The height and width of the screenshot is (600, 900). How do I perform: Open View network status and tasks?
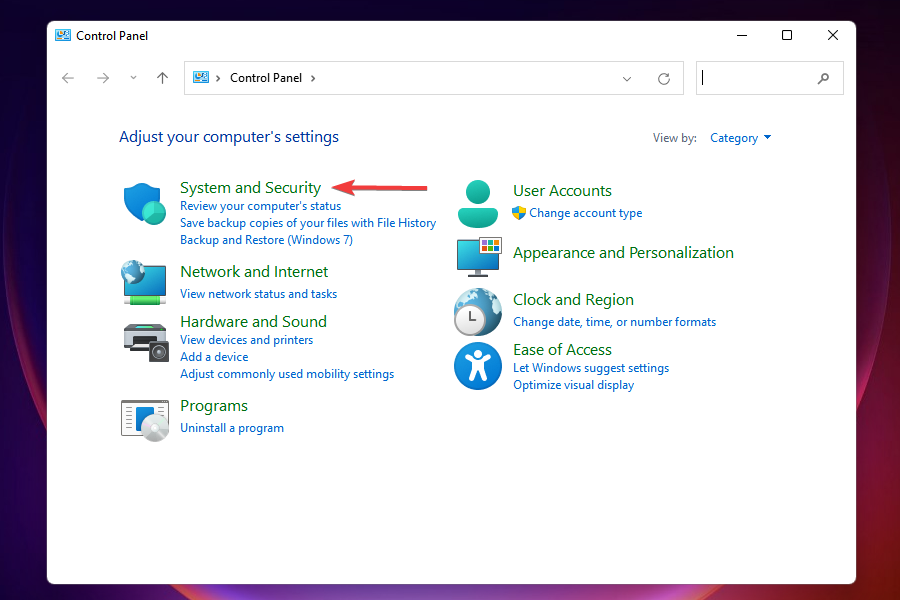coord(259,294)
